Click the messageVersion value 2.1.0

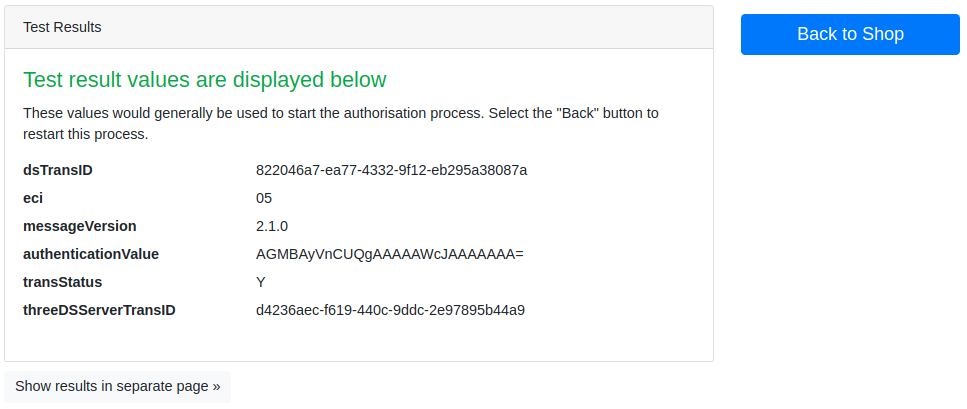click(x=272, y=226)
